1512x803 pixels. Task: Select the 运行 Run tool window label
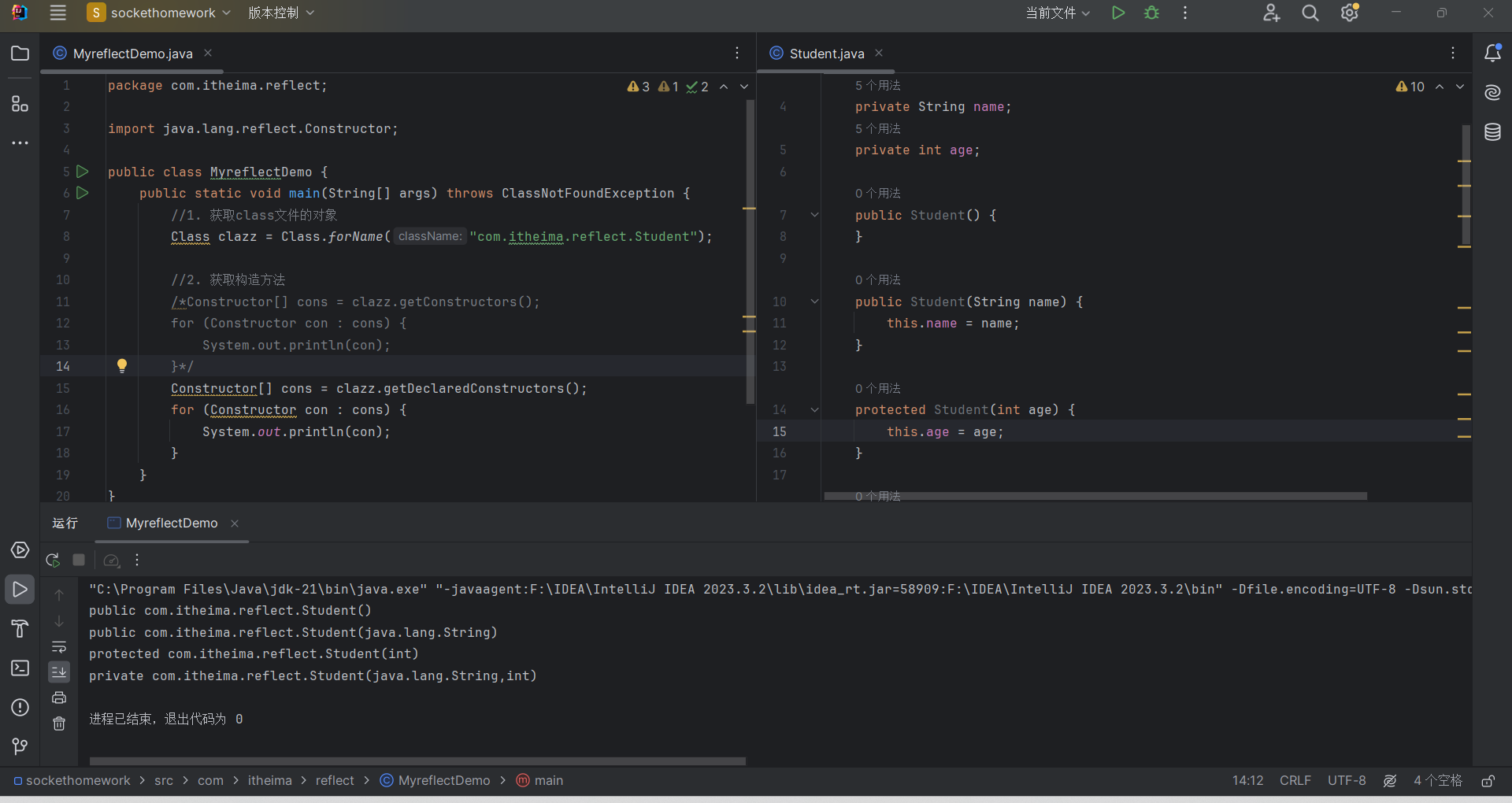coord(65,523)
